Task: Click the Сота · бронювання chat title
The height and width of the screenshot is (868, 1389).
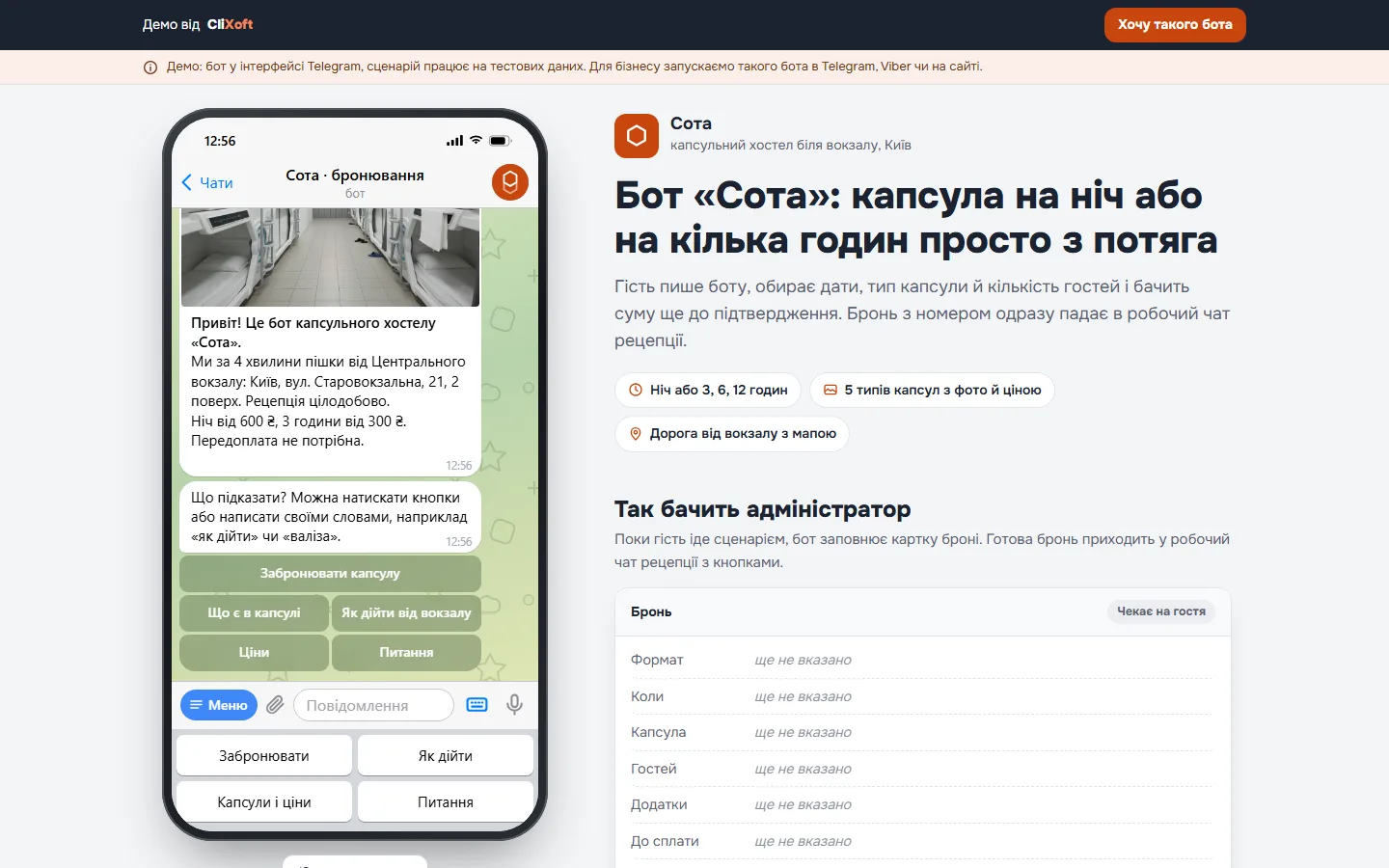Action: click(x=355, y=176)
